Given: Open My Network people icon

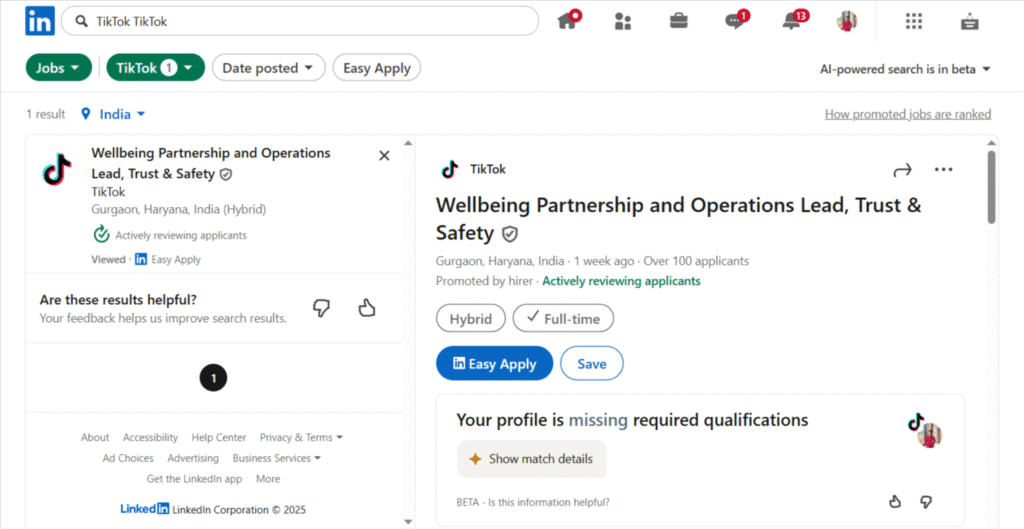Looking at the screenshot, I should [623, 22].
